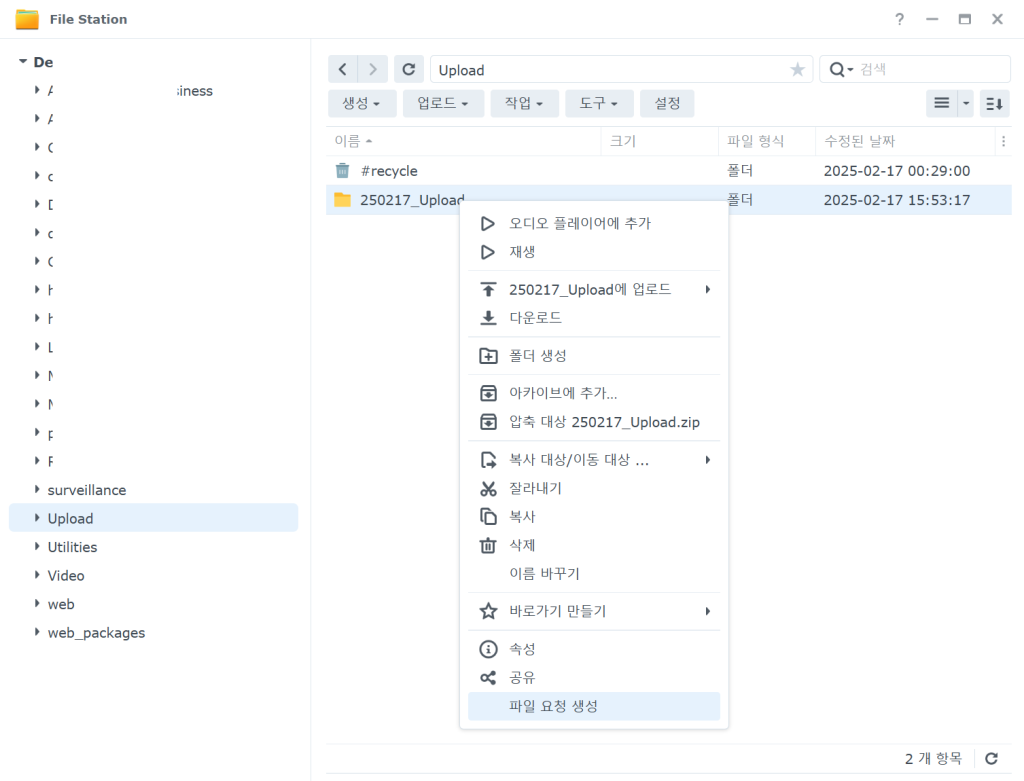The image size is (1024, 781).
Task: Click date 2025-02-17 00:29:00
Action: click(x=897, y=171)
